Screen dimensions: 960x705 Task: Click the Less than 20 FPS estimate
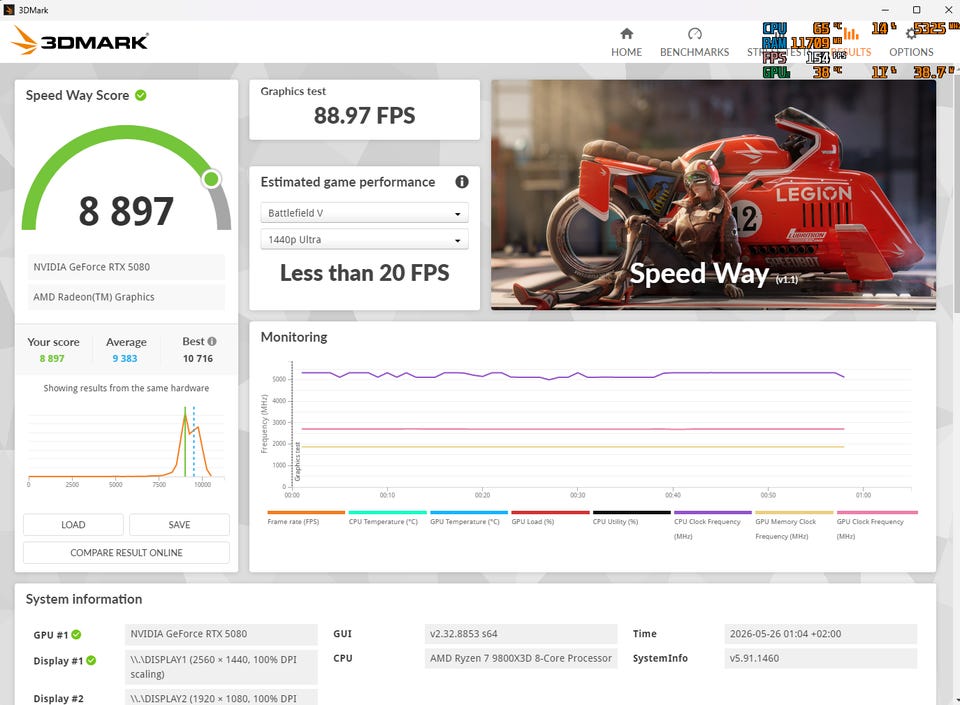pos(364,273)
